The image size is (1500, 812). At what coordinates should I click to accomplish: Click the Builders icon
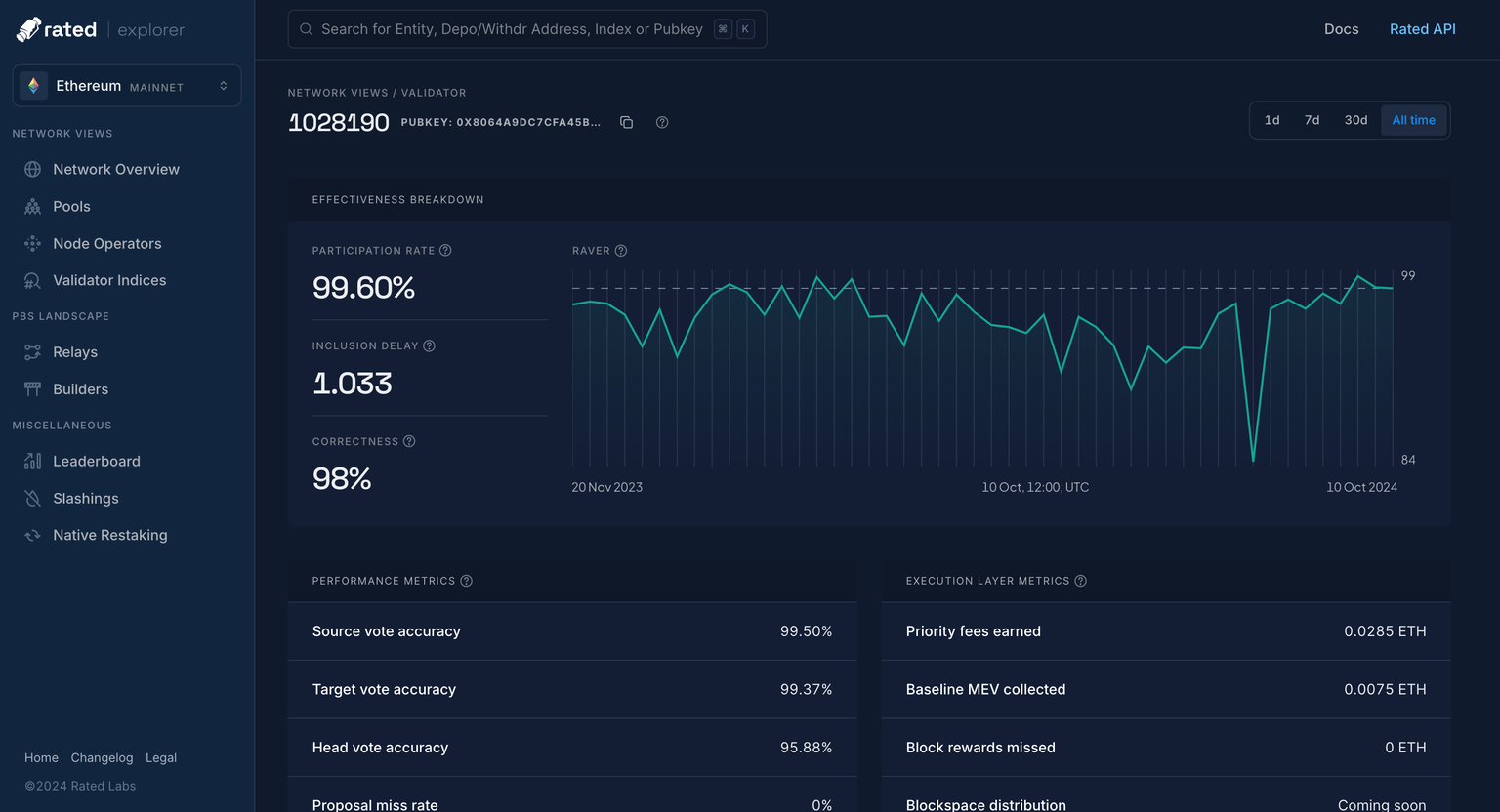[x=32, y=389]
